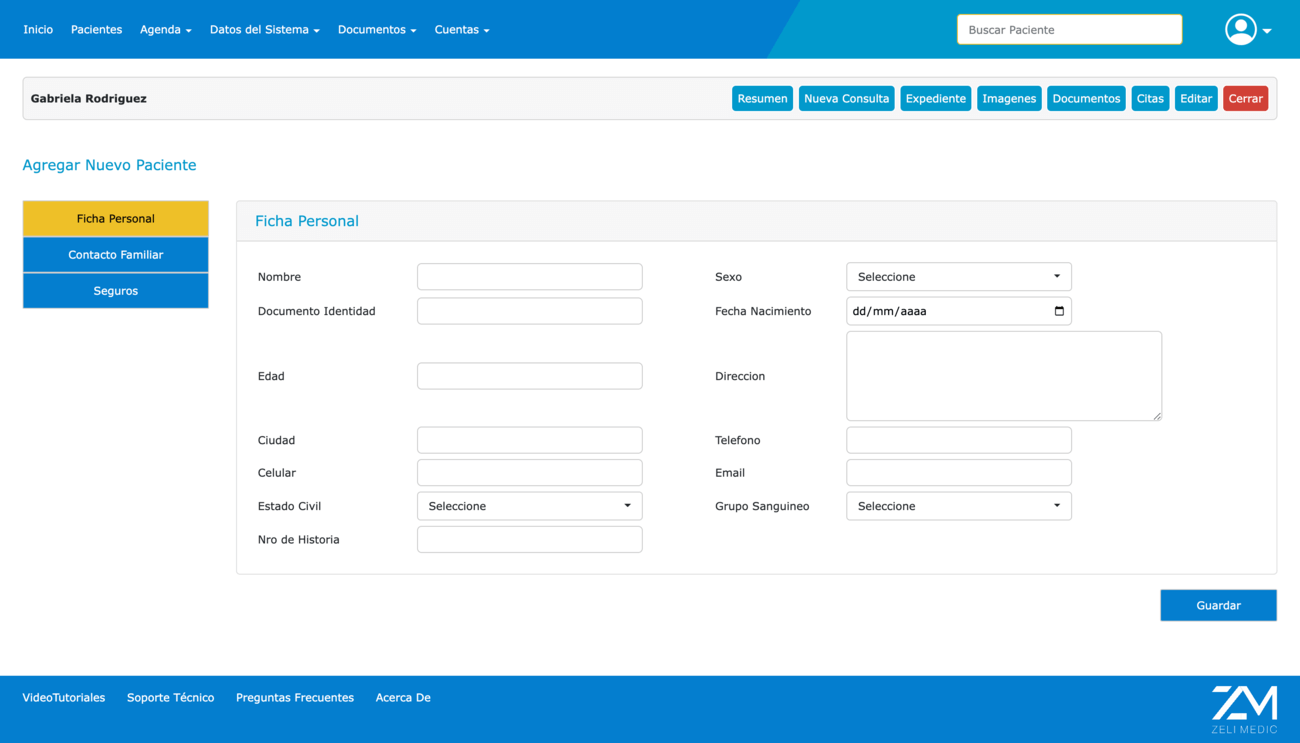Screen dimensions: 1300x743
Task: Expand the Agenda menu
Action: coord(165,29)
